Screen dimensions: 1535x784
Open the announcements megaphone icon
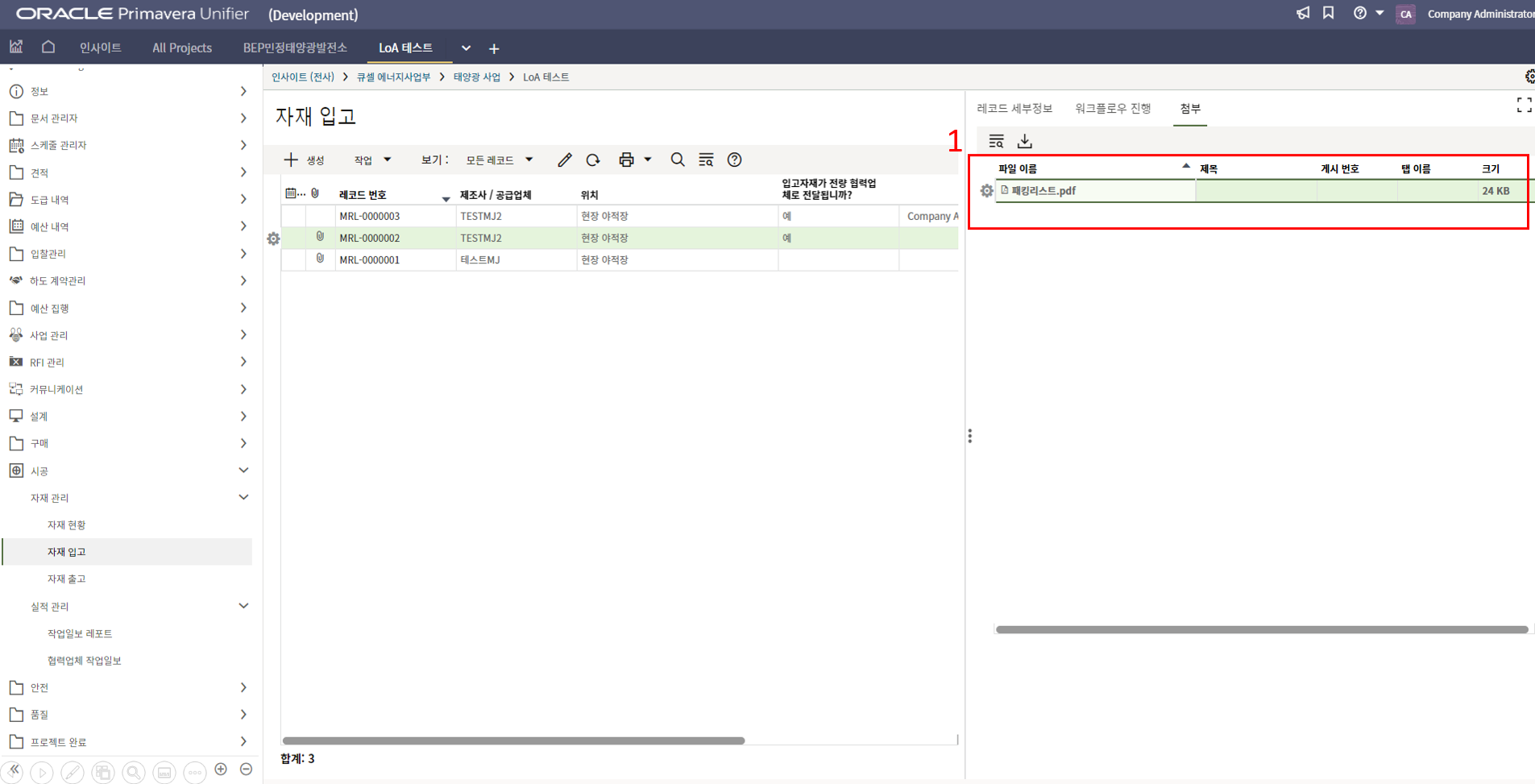(x=1302, y=13)
